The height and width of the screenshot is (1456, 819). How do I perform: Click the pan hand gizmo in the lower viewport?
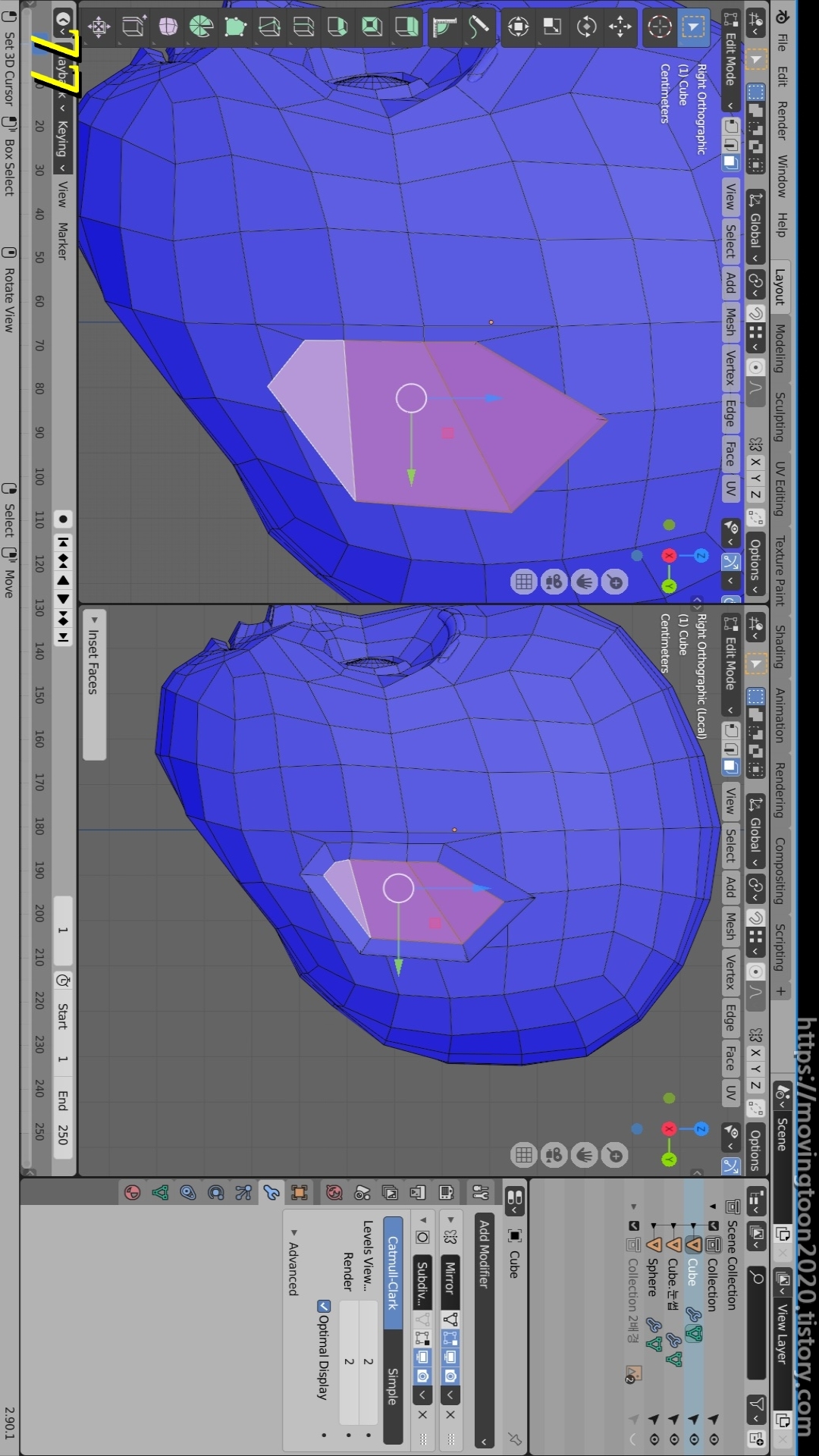[585, 1156]
